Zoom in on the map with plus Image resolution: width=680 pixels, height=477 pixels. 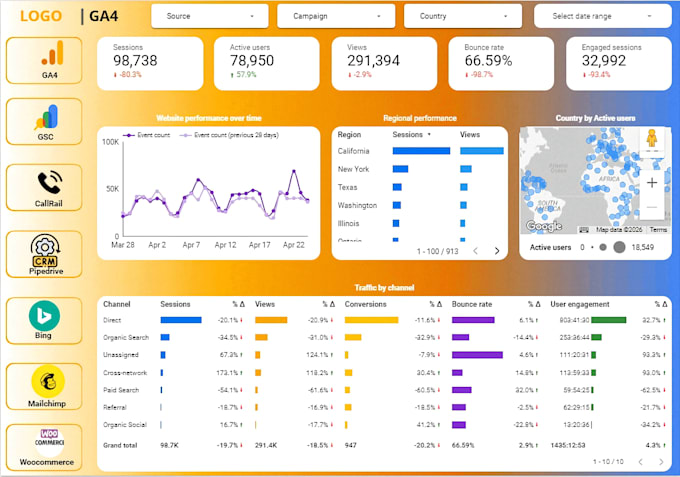[651, 183]
